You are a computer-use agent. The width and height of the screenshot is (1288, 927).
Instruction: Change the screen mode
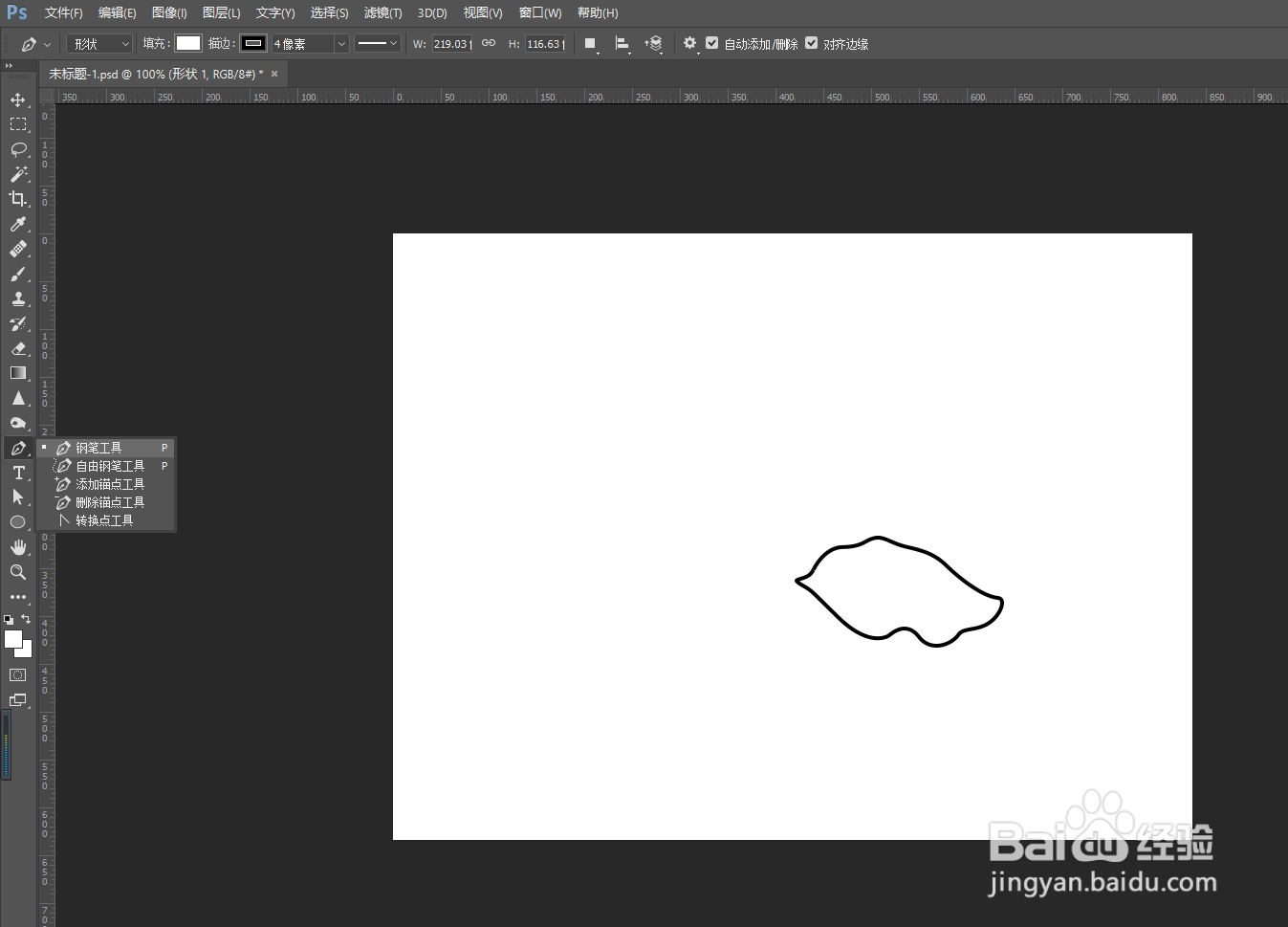click(18, 700)
